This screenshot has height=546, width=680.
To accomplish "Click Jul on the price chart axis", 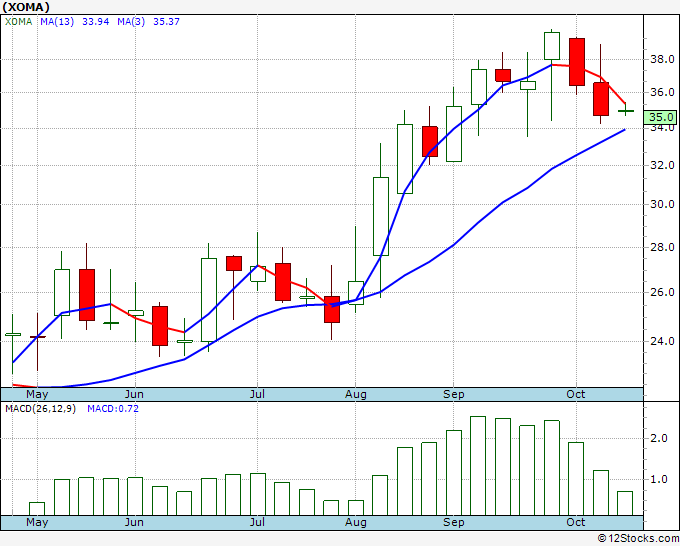I will coord(257,394).
